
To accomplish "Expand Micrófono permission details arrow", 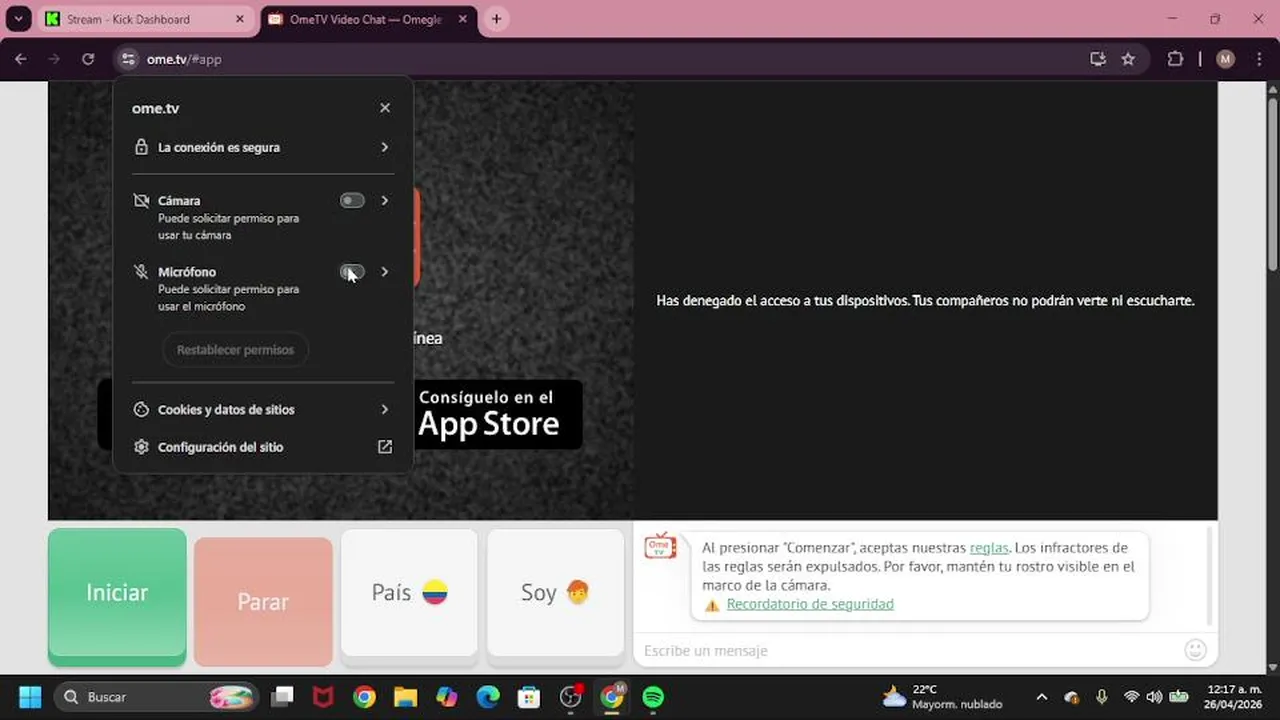I will tap(385, 272).
